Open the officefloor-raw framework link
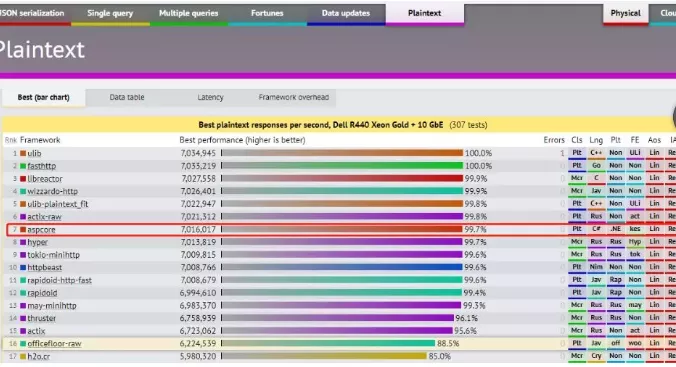The height and width of the screenshot is (367, 676). click(54, 344)
